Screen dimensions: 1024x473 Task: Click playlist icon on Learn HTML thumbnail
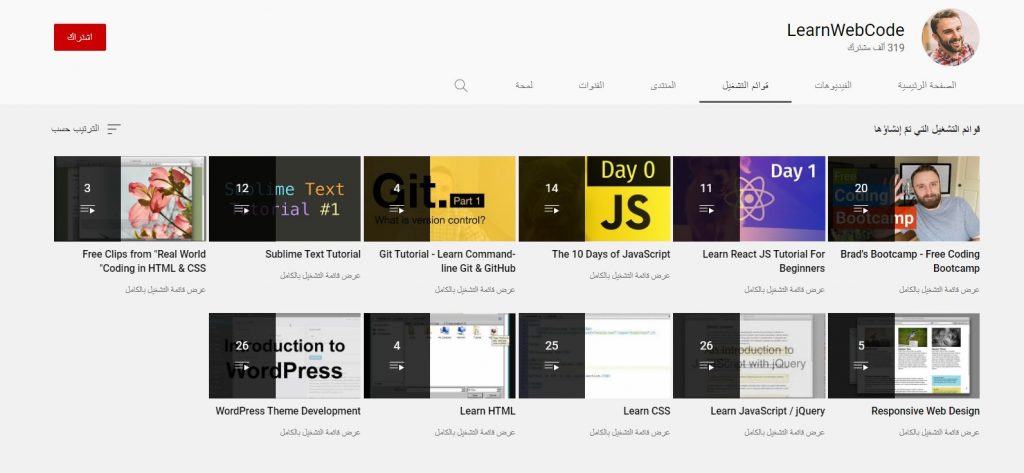click(x=397, y=367)
